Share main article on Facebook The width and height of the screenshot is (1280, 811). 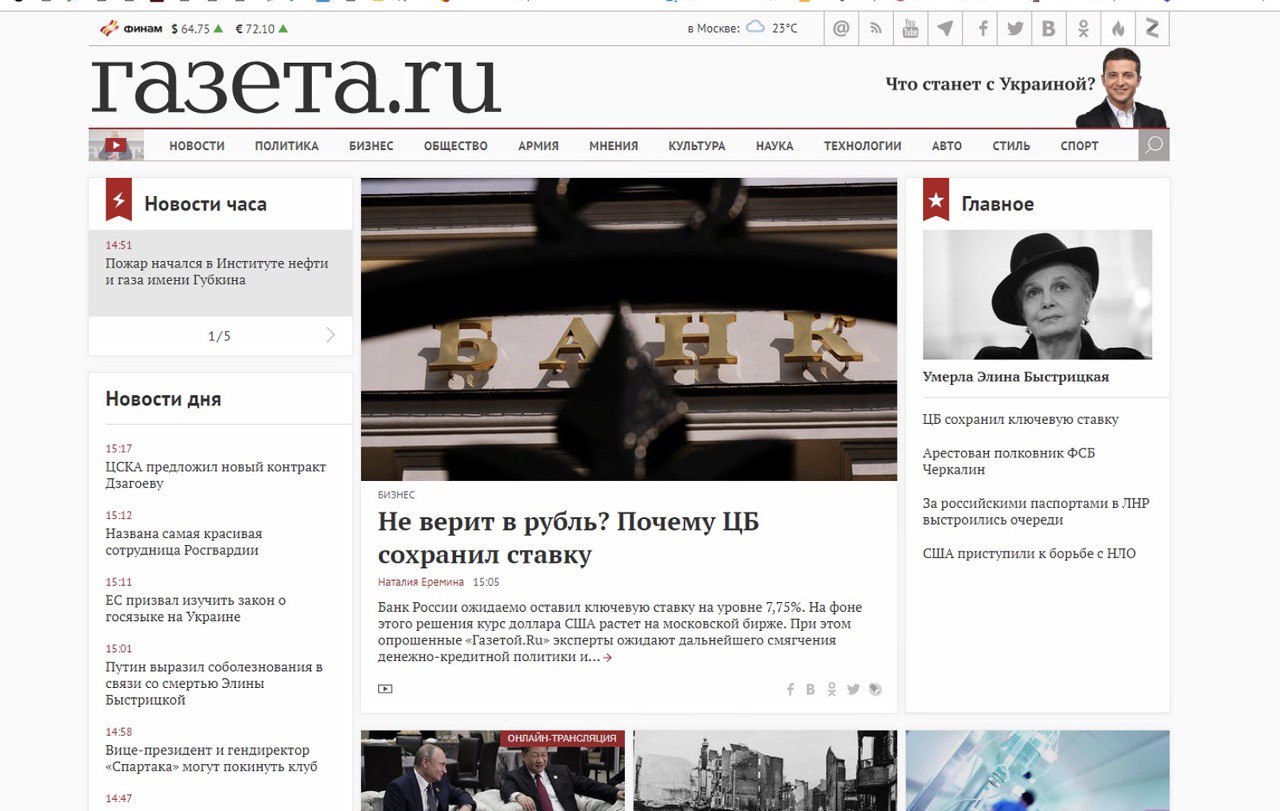tap(790, 689)
